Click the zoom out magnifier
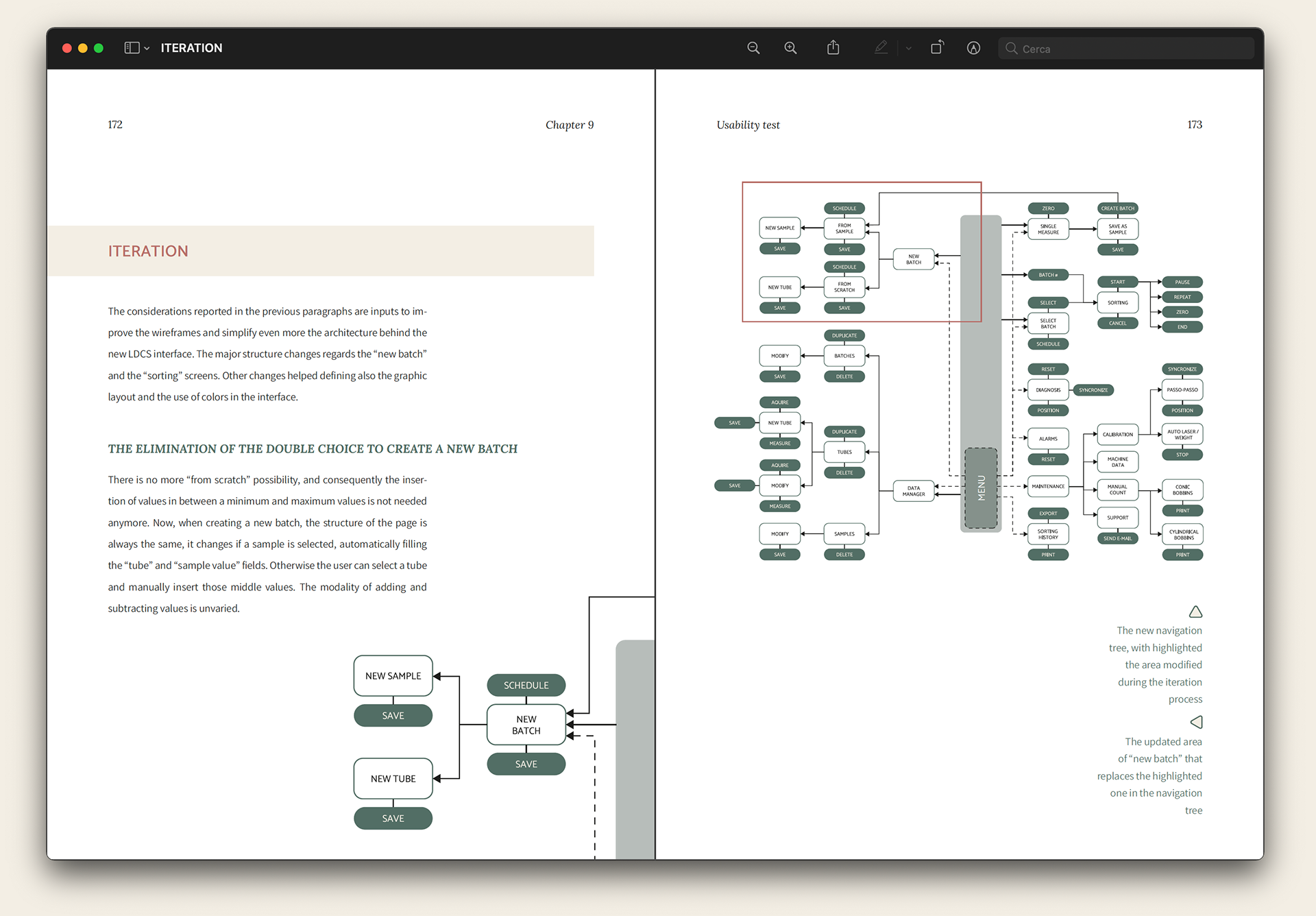 point(753,48)
